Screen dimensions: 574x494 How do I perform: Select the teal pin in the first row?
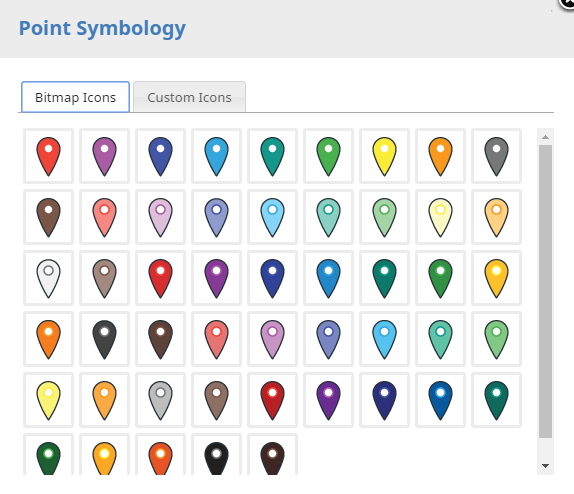tap(272, 156)
